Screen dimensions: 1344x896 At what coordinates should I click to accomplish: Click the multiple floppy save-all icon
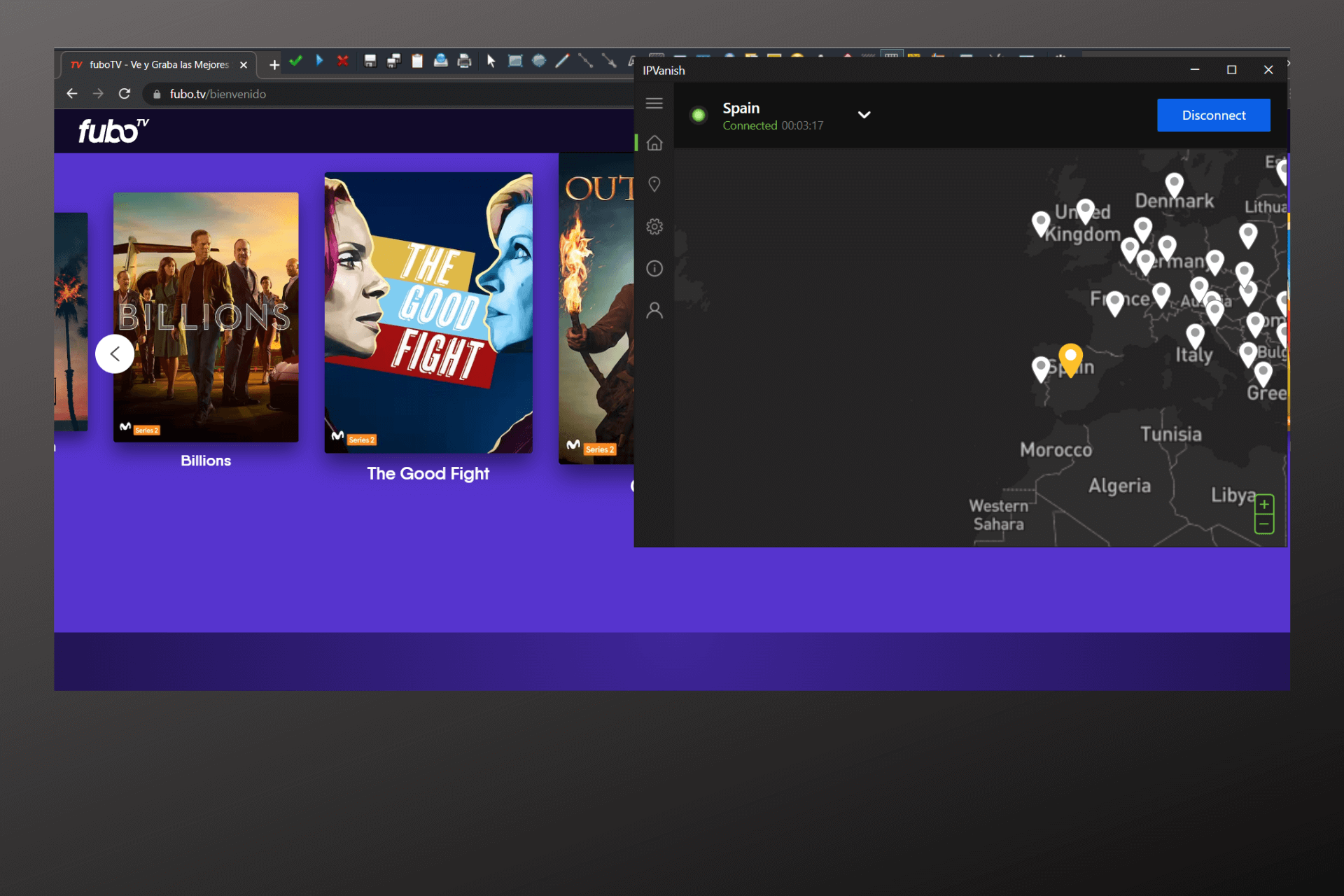[394, 61]
